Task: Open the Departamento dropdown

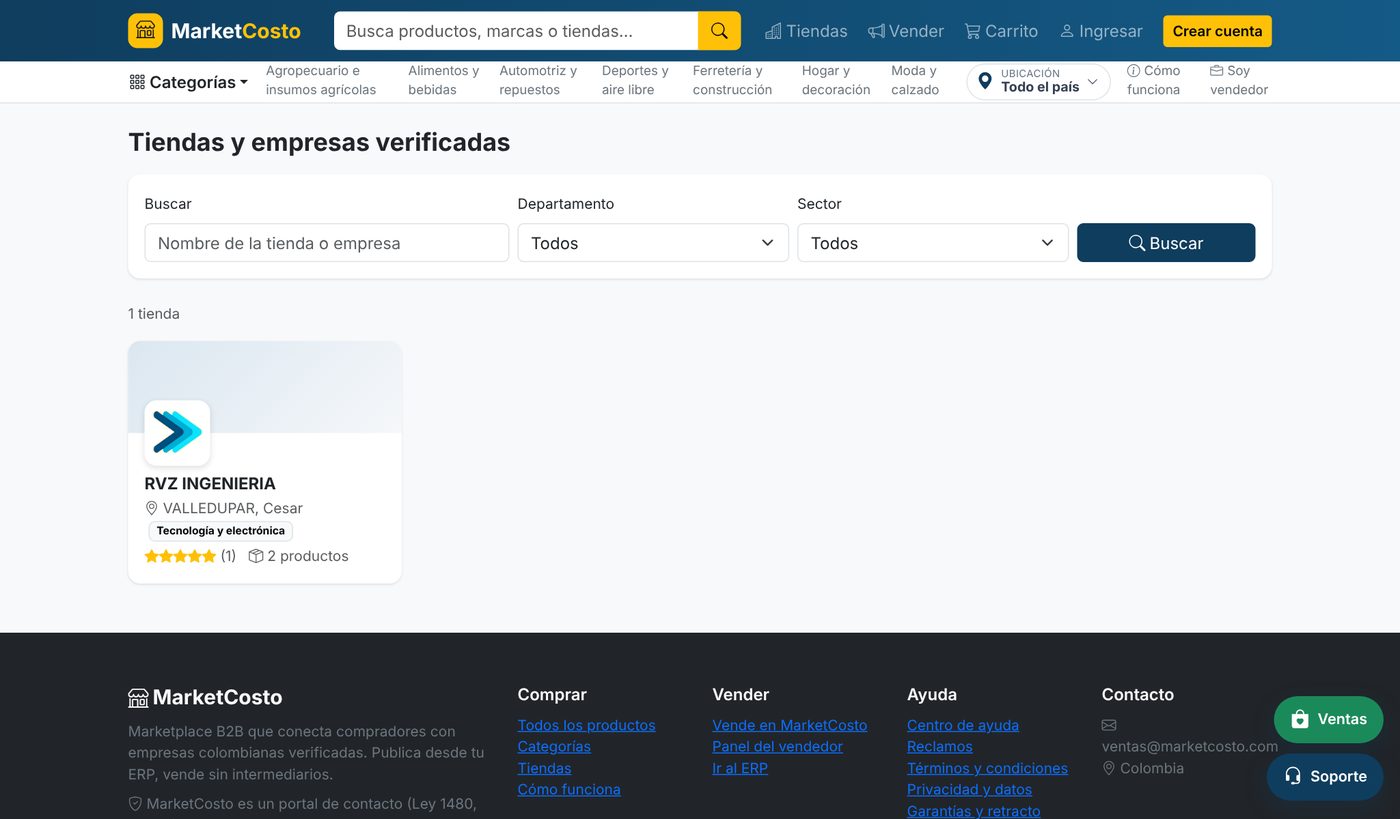Action: pyautogui.click(x=653, y=243)
